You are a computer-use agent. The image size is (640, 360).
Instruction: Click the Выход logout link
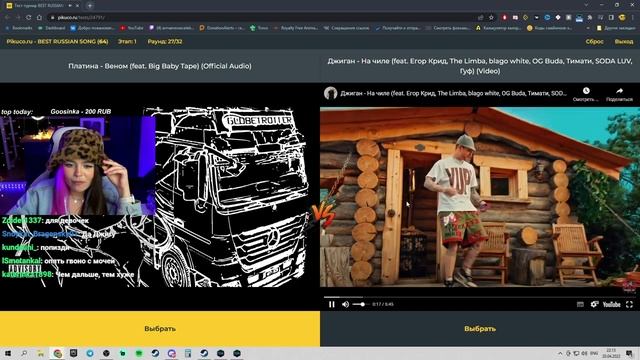point(624,42)
